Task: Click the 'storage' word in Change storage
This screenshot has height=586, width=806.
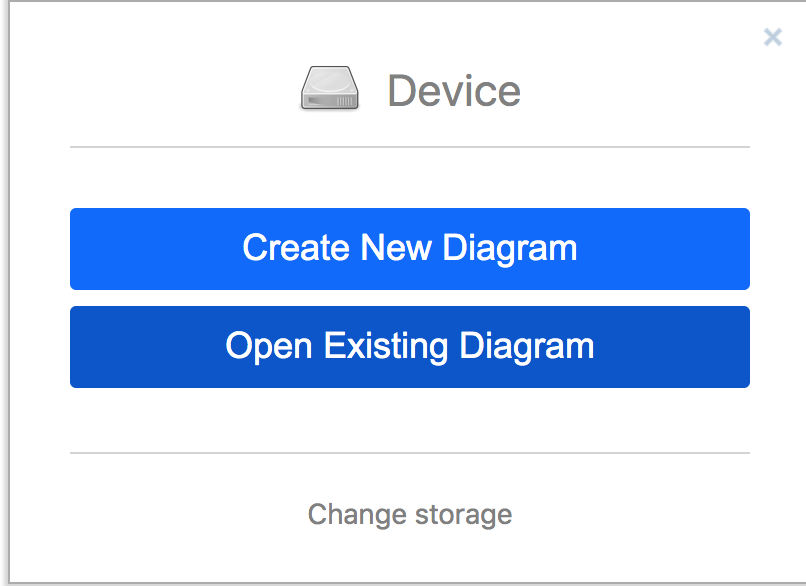Action: 463,516
